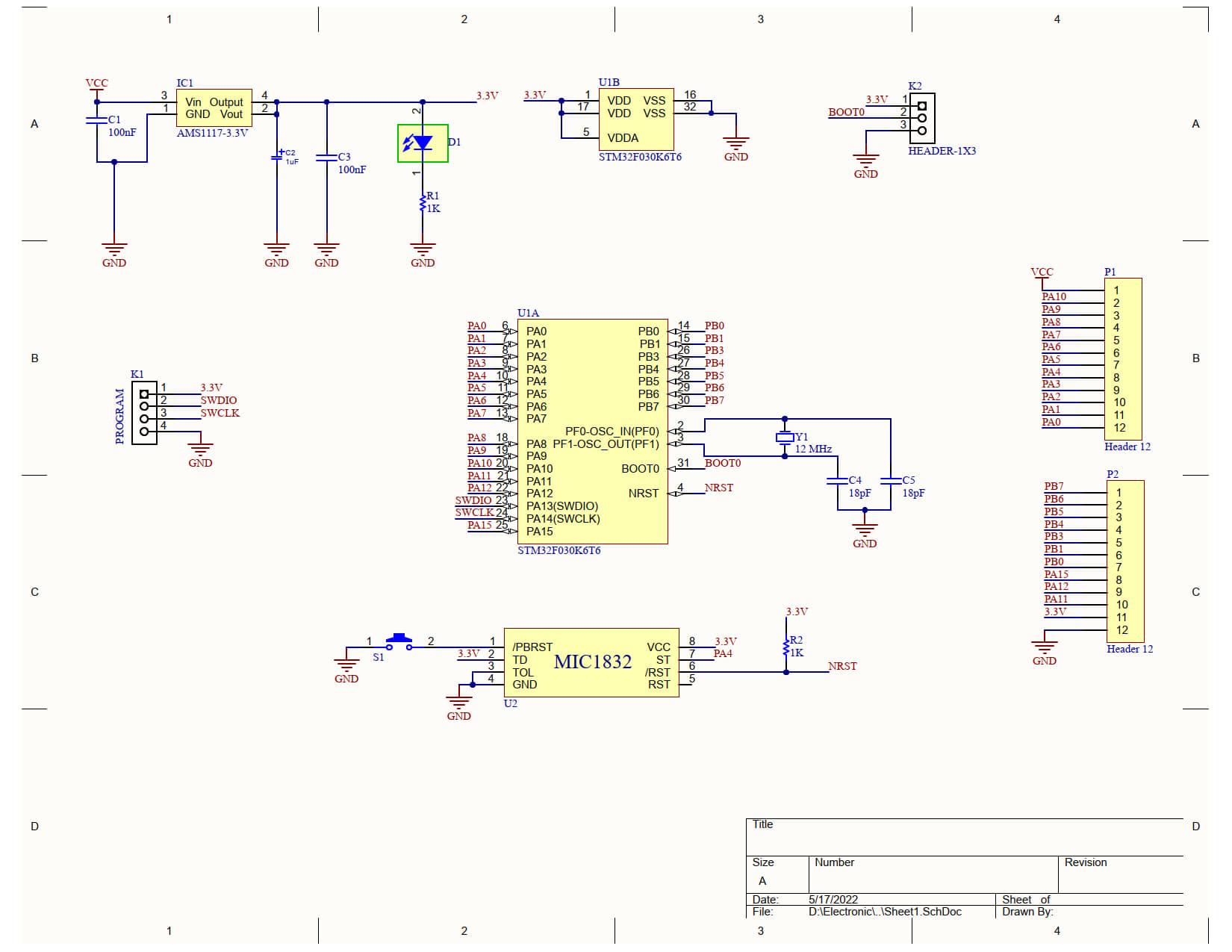
Task: Click the PA14(SWCLK) pin name
Action: point(563,519)
